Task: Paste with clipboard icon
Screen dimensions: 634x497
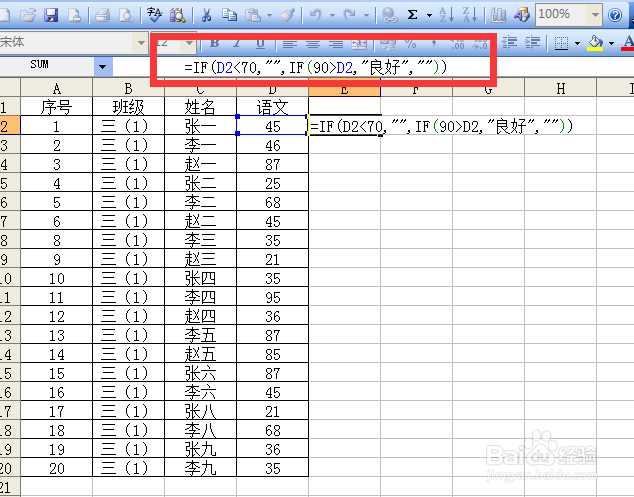Action: pos(253,15)
